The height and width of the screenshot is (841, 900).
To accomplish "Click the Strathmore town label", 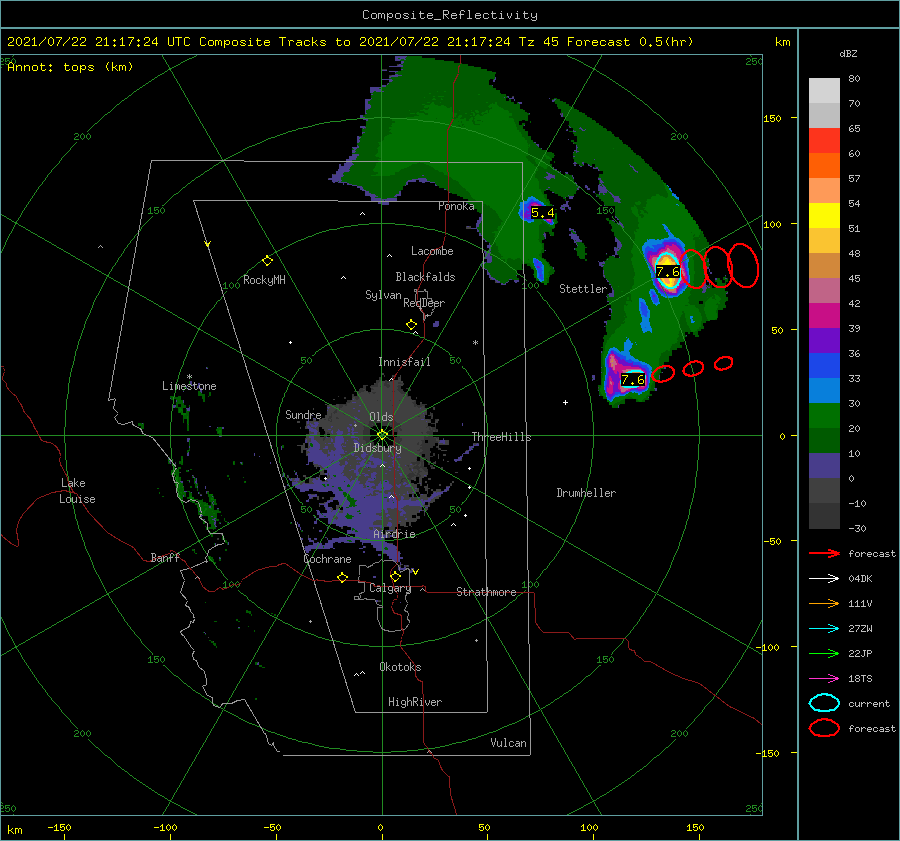I will click(x=486, y=592).
